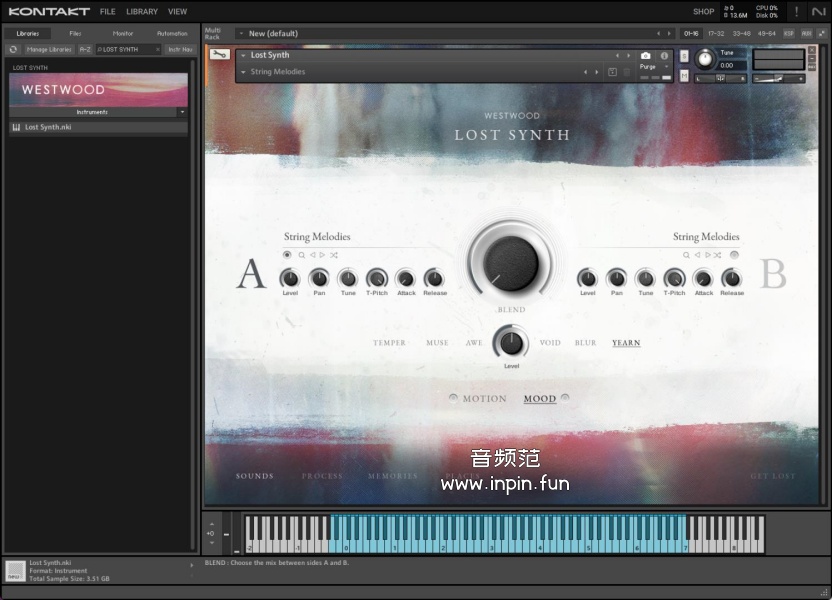
Task: Click the Manage Libraries button
Action: pos(49,49)
